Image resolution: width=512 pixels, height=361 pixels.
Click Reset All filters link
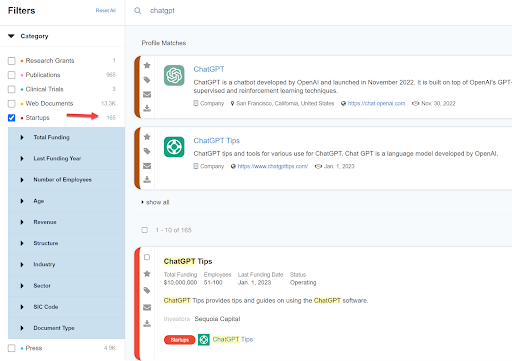(106, 11)
